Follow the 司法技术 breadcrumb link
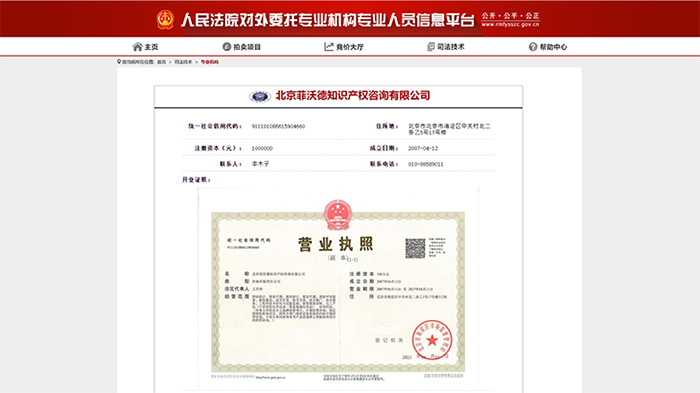 click(x=183, y=62)
